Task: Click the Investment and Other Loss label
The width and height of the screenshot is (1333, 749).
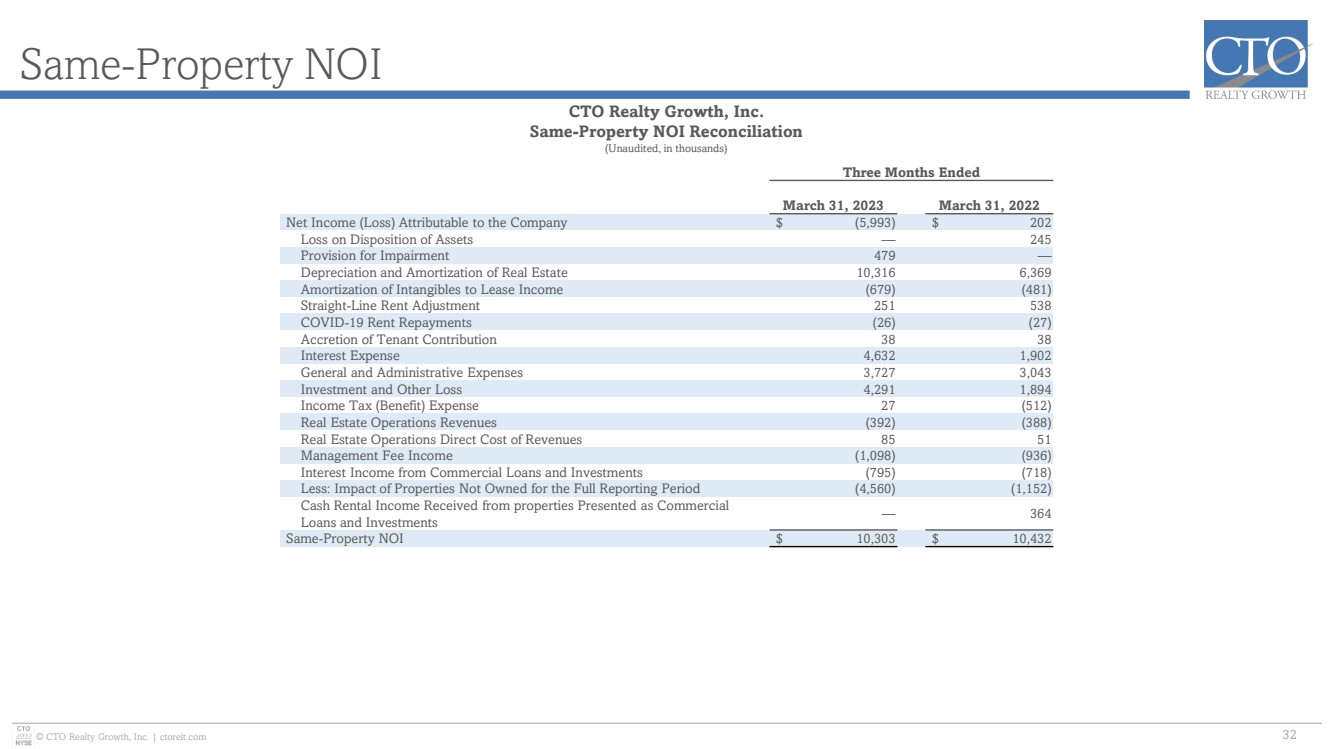Action: [x=382, y=390]
